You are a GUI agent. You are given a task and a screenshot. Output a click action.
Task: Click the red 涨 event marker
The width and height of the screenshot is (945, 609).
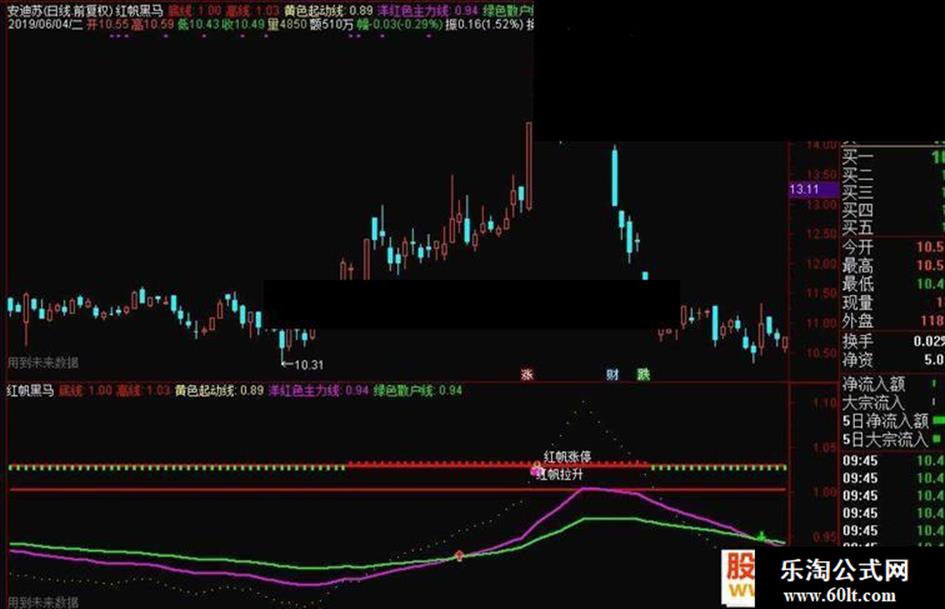527,374
